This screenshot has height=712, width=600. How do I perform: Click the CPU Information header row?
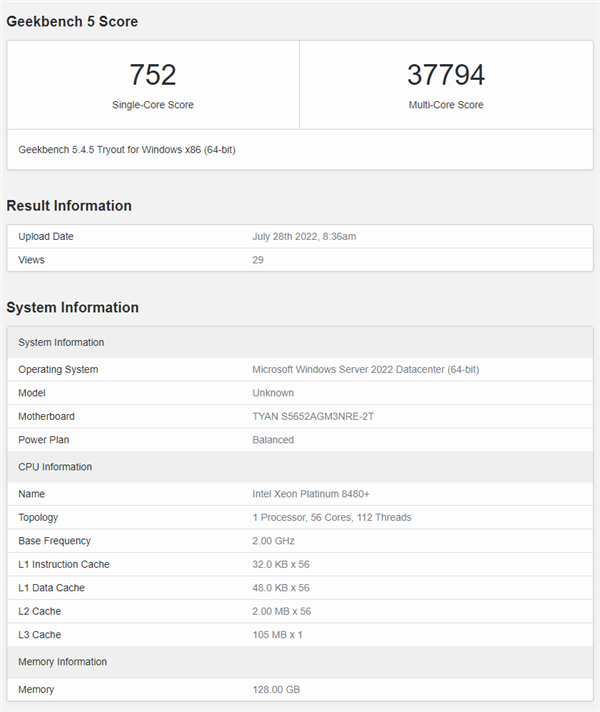pos(300,467)
